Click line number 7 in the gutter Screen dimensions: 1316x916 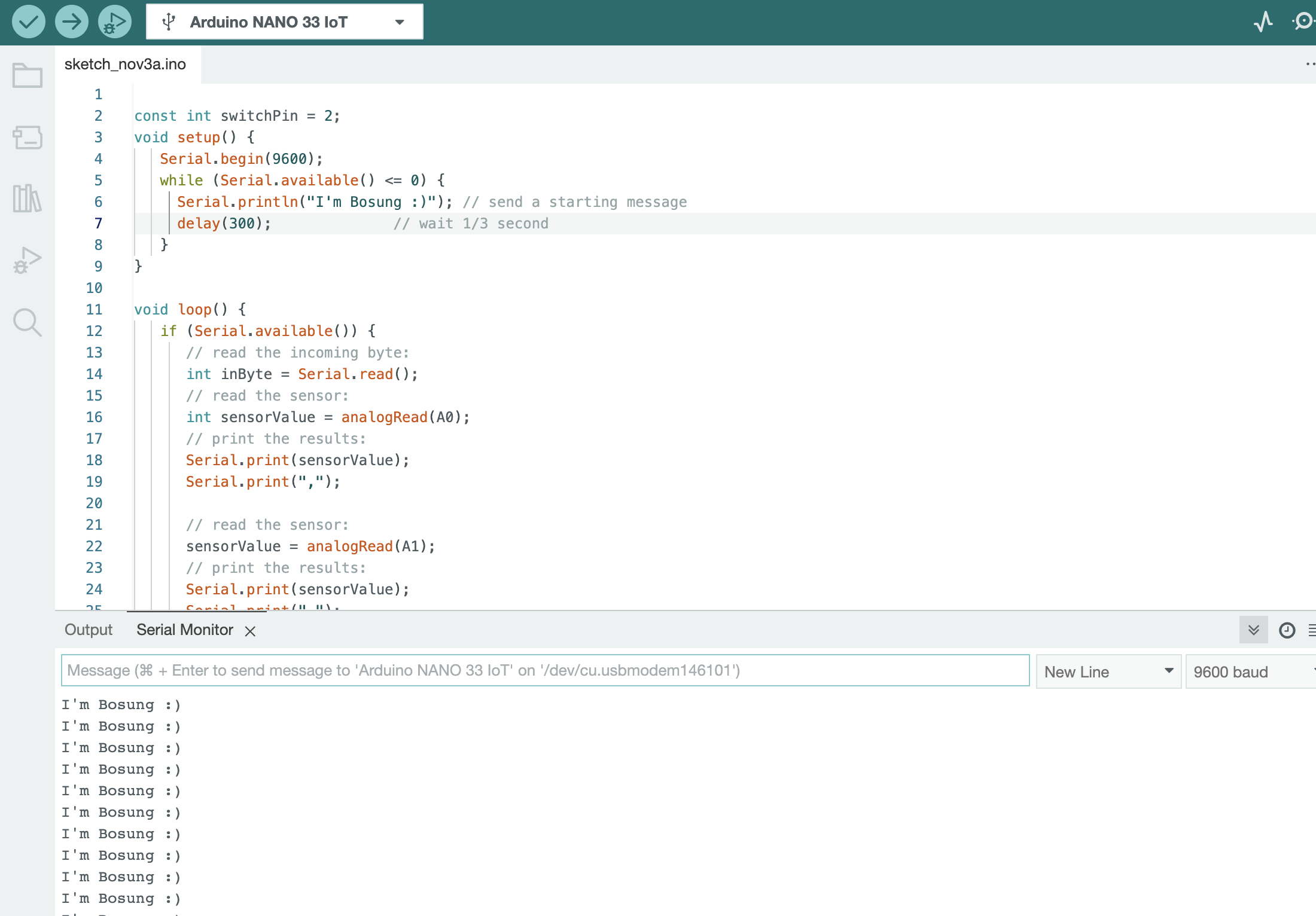click(98, 223)
